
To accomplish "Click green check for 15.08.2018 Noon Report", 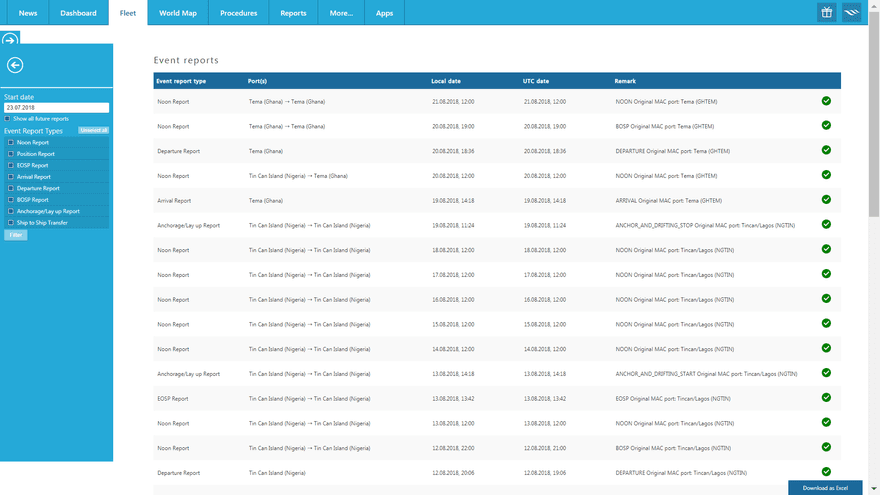I will point(826,323).
